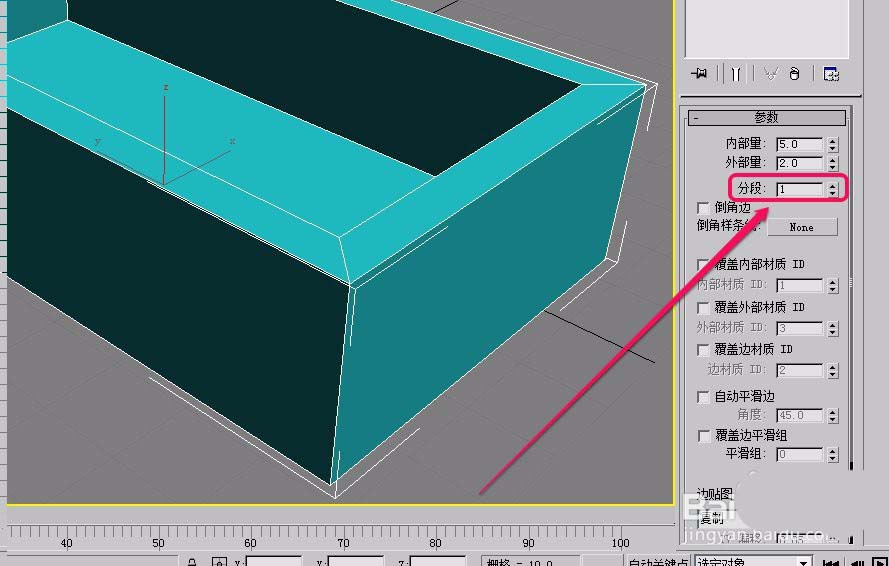Enable 覆盖边材质 ID checkbox
The image size is (889, 566).
pos(703,349)
